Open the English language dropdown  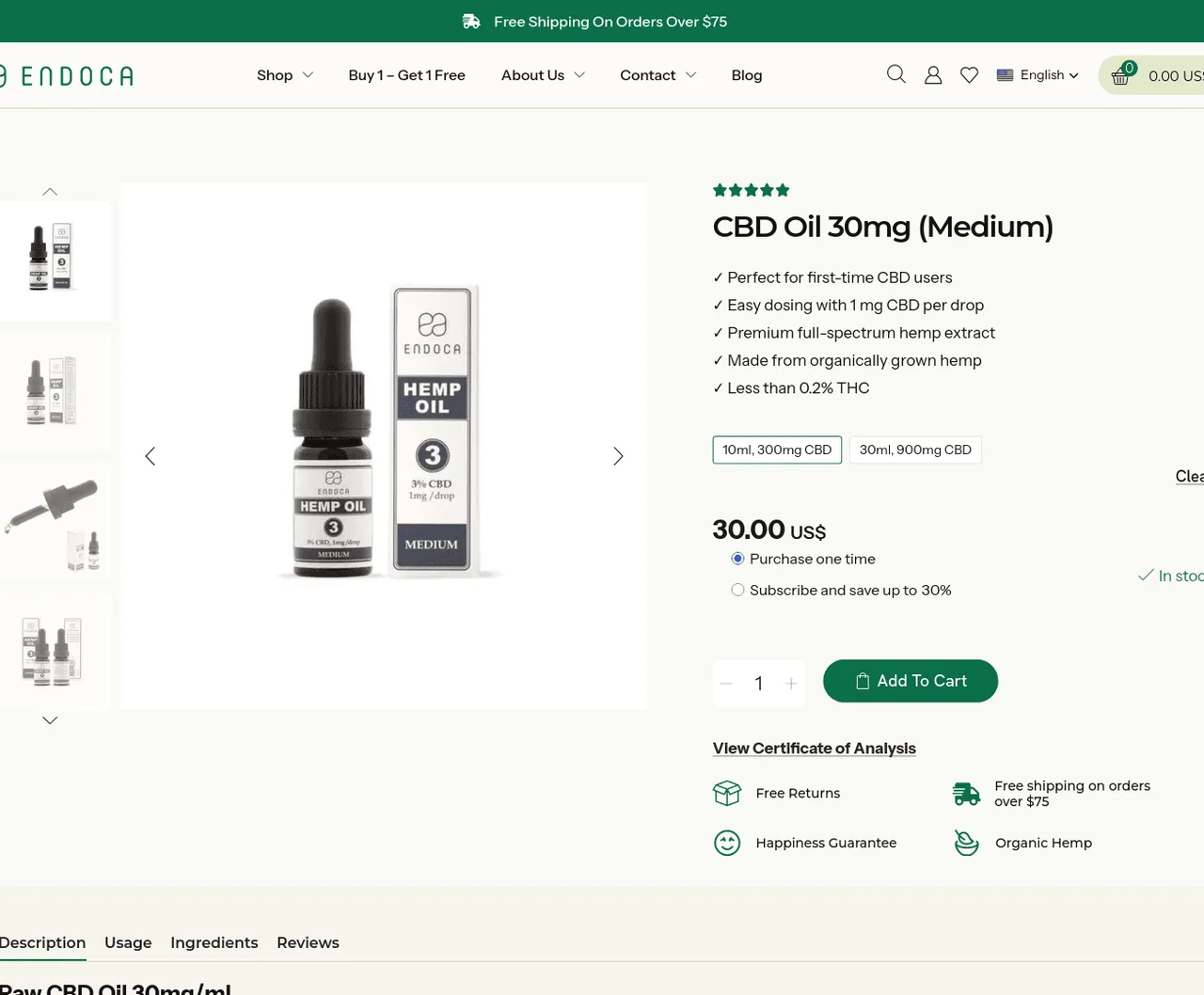(x=1038, y=75)
